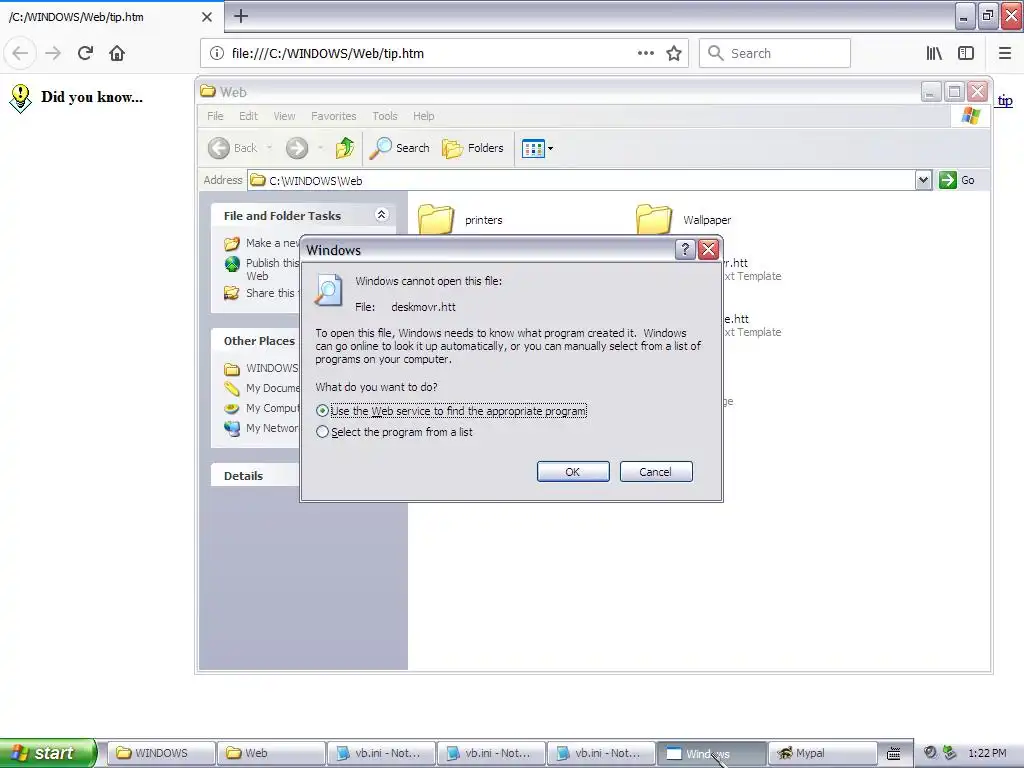The height and width of the screenshot is (768, 1024).
Task: Go to My Documents in Other Places
Action: pos(261,388)
